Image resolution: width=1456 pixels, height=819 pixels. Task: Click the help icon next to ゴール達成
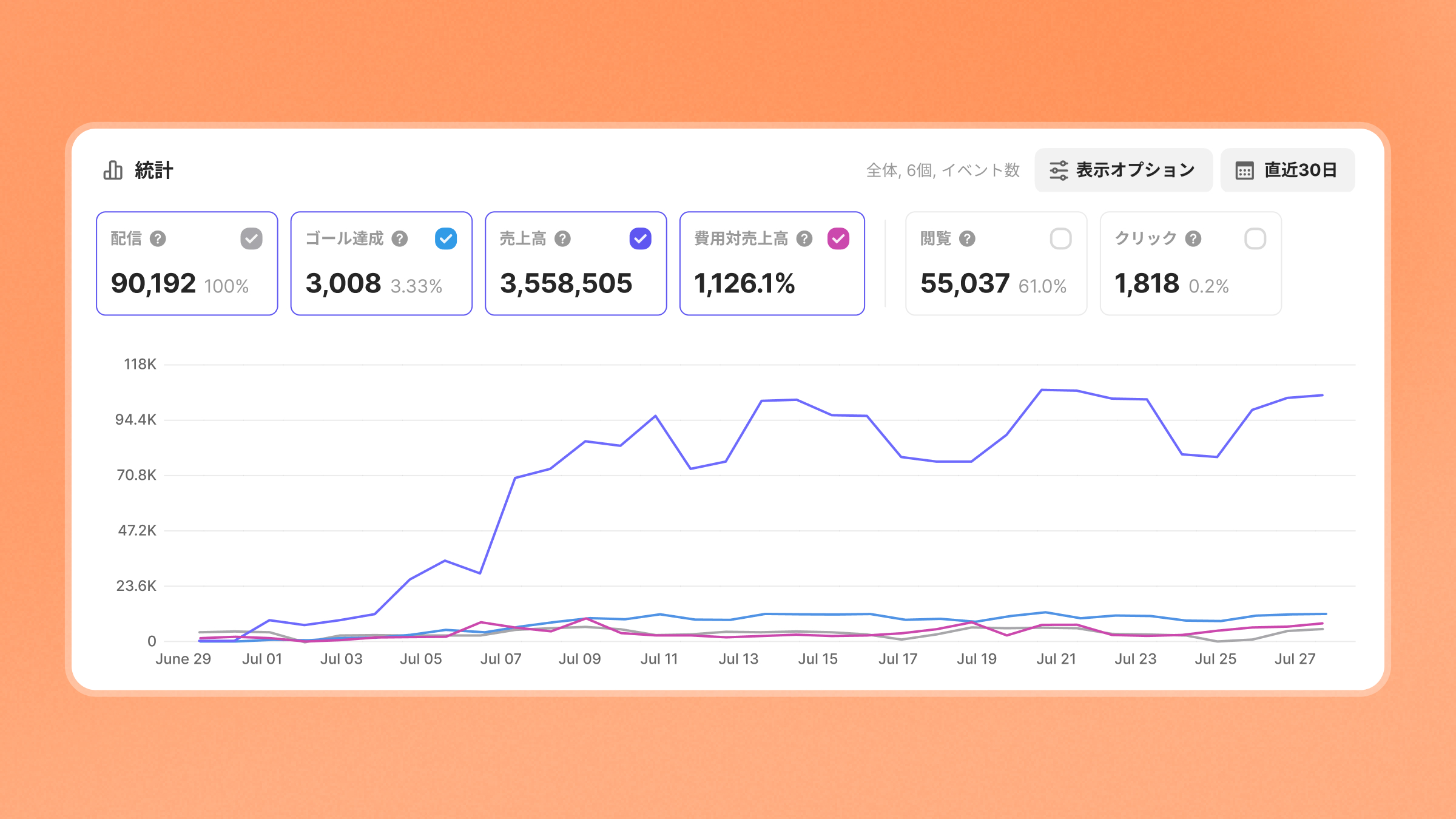399,239
